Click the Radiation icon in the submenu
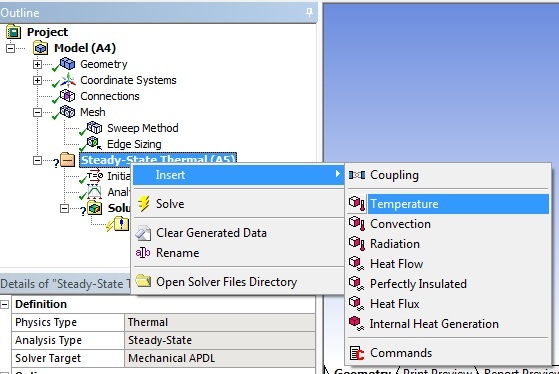 (x=357, y=244)
